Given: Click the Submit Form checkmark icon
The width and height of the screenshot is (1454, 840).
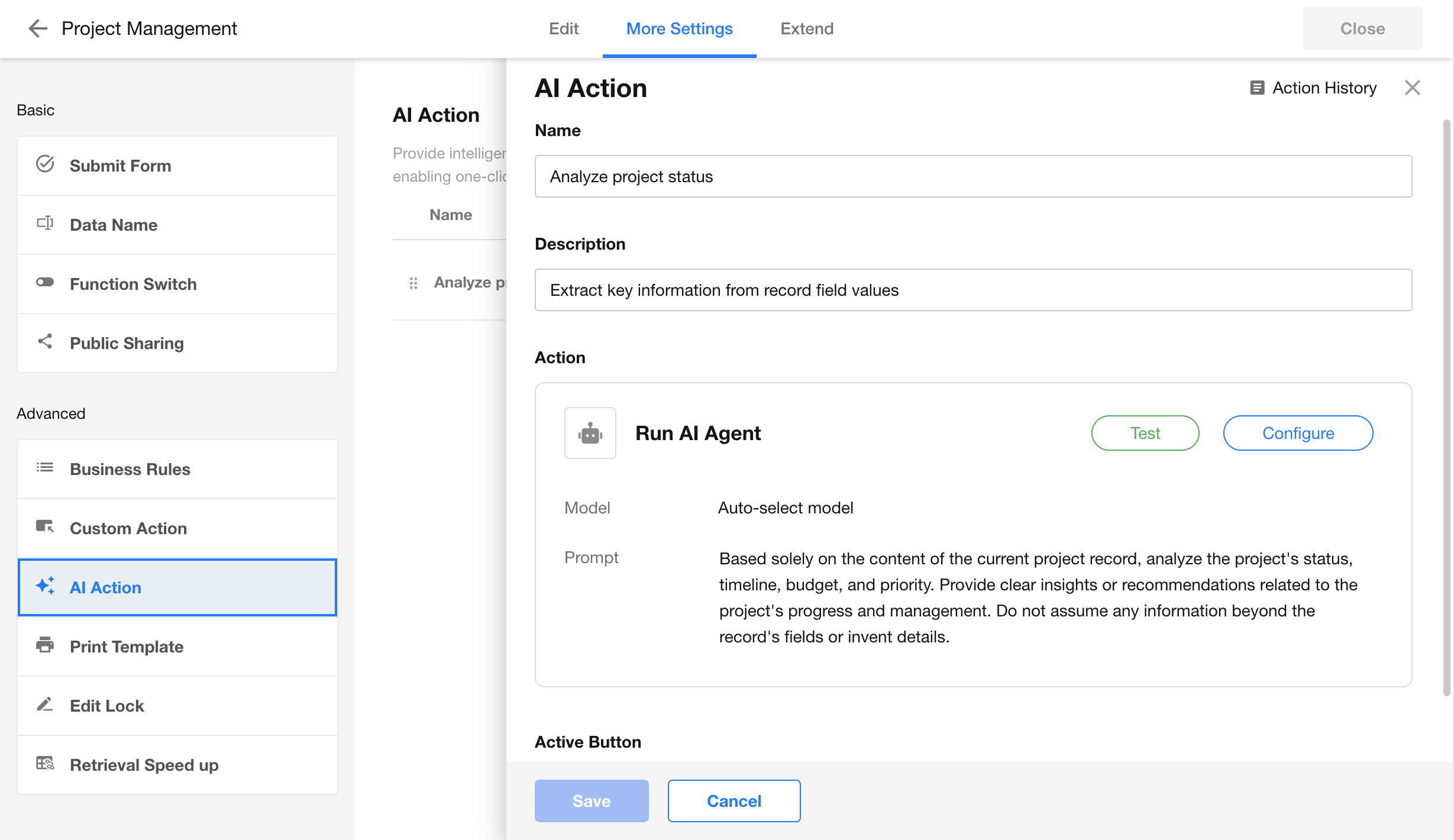Looking at the screenshot, I should (x=45, y=164).
